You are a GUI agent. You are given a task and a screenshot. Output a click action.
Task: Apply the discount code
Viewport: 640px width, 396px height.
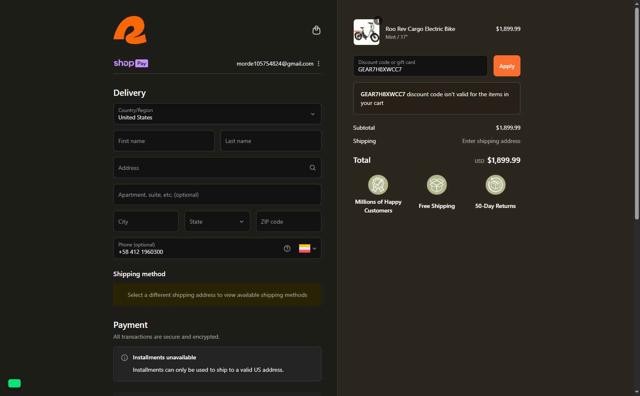click(507, 66)
